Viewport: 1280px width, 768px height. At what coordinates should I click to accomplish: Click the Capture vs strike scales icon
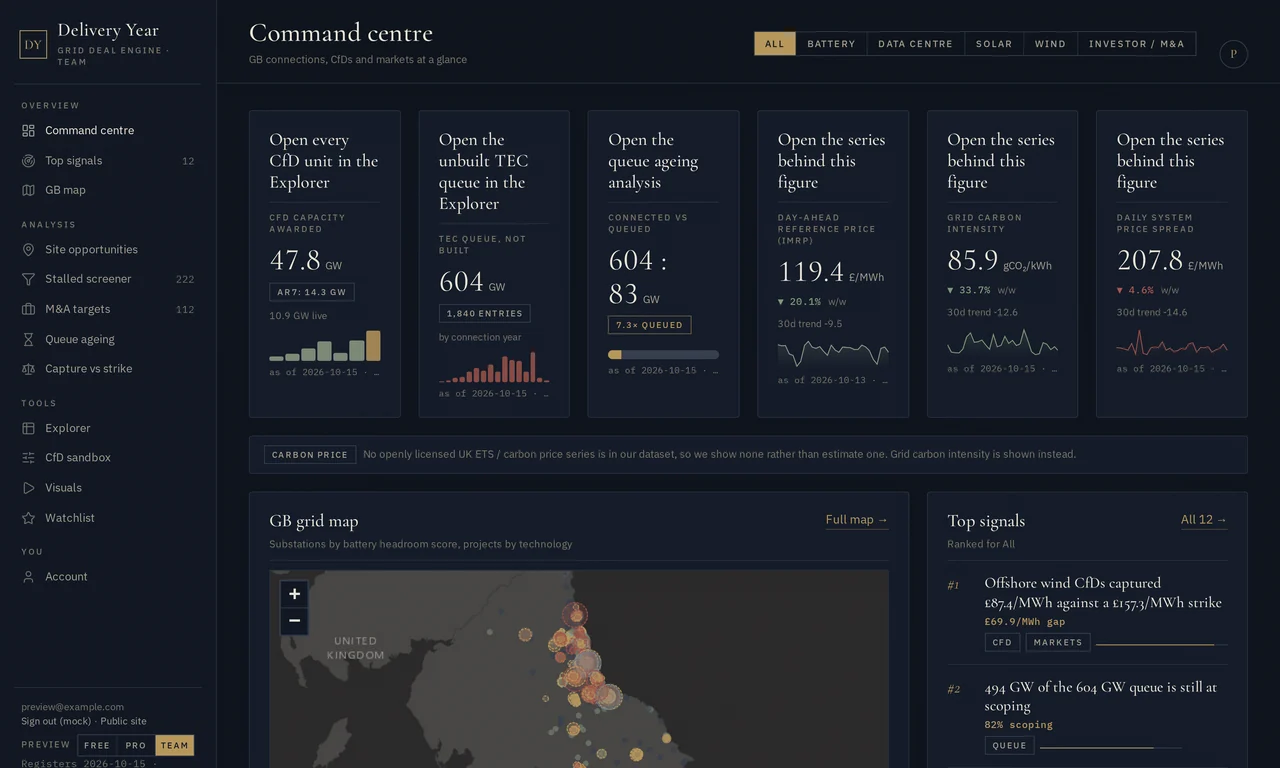tap(28, 369)
